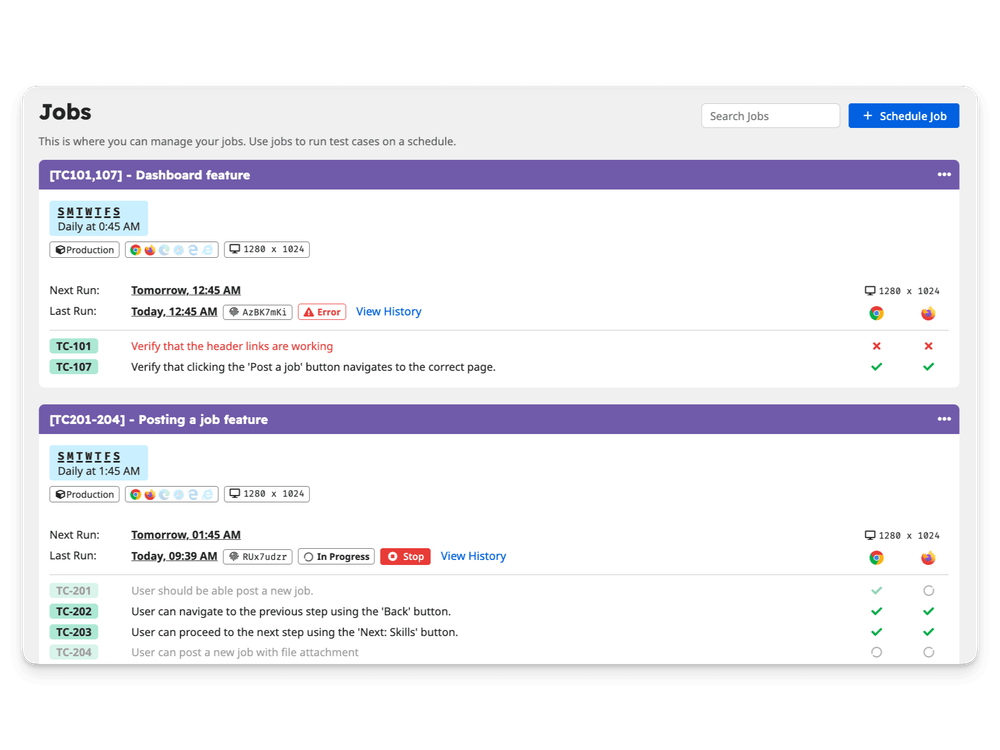Click [TC101,107] - Dashboard feature header title
This screenshot has width=1000, height=750.
tap(150, 175)
